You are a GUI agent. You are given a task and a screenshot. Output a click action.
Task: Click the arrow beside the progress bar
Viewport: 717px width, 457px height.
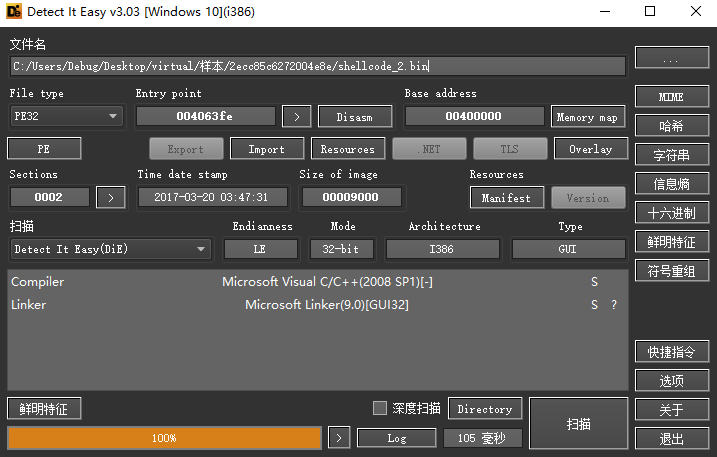point(339,438)
